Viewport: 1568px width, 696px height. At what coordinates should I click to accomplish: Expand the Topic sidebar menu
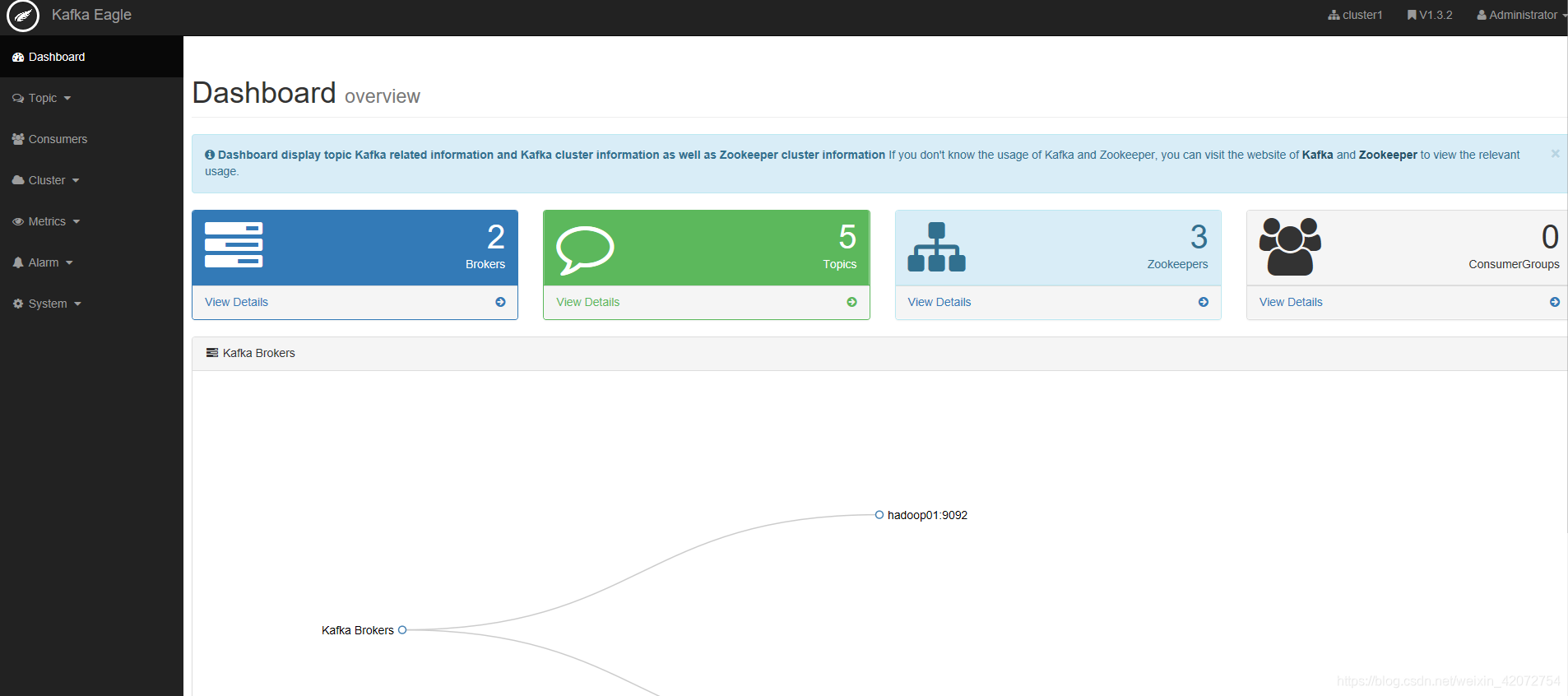pyautogui.click(x=91, y=98)
